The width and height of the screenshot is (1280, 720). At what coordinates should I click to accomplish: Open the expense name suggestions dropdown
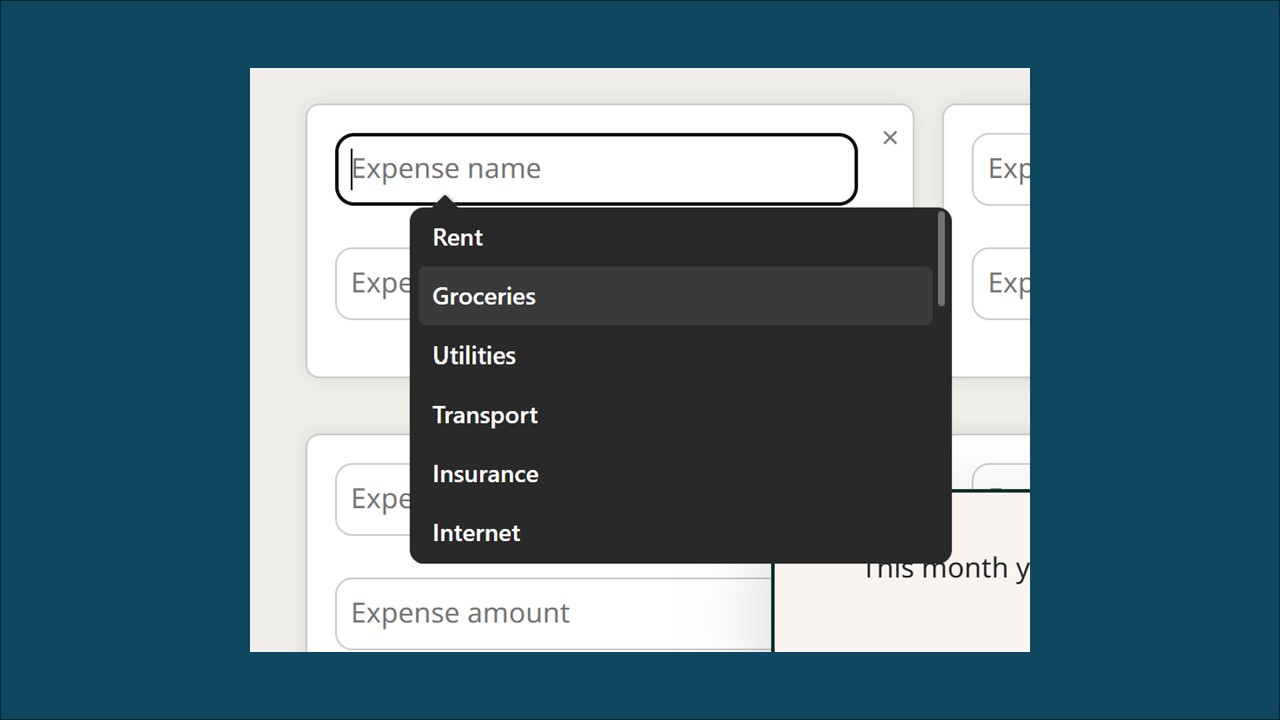[596, 169]
